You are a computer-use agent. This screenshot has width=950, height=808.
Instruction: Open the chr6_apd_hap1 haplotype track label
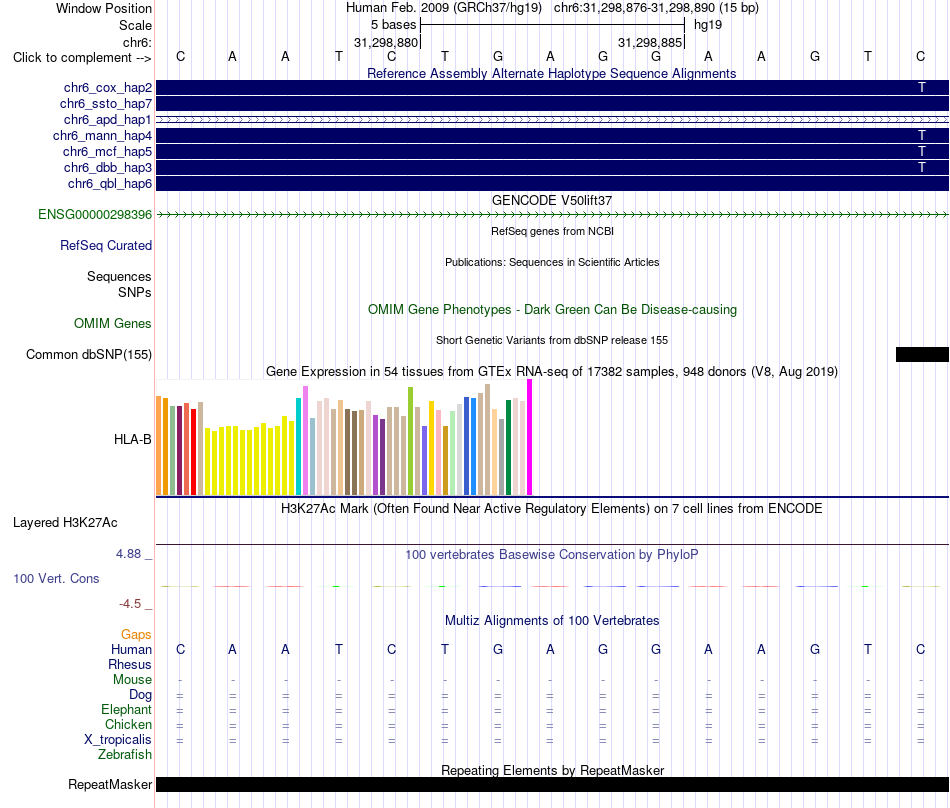[x=108, y=119]
